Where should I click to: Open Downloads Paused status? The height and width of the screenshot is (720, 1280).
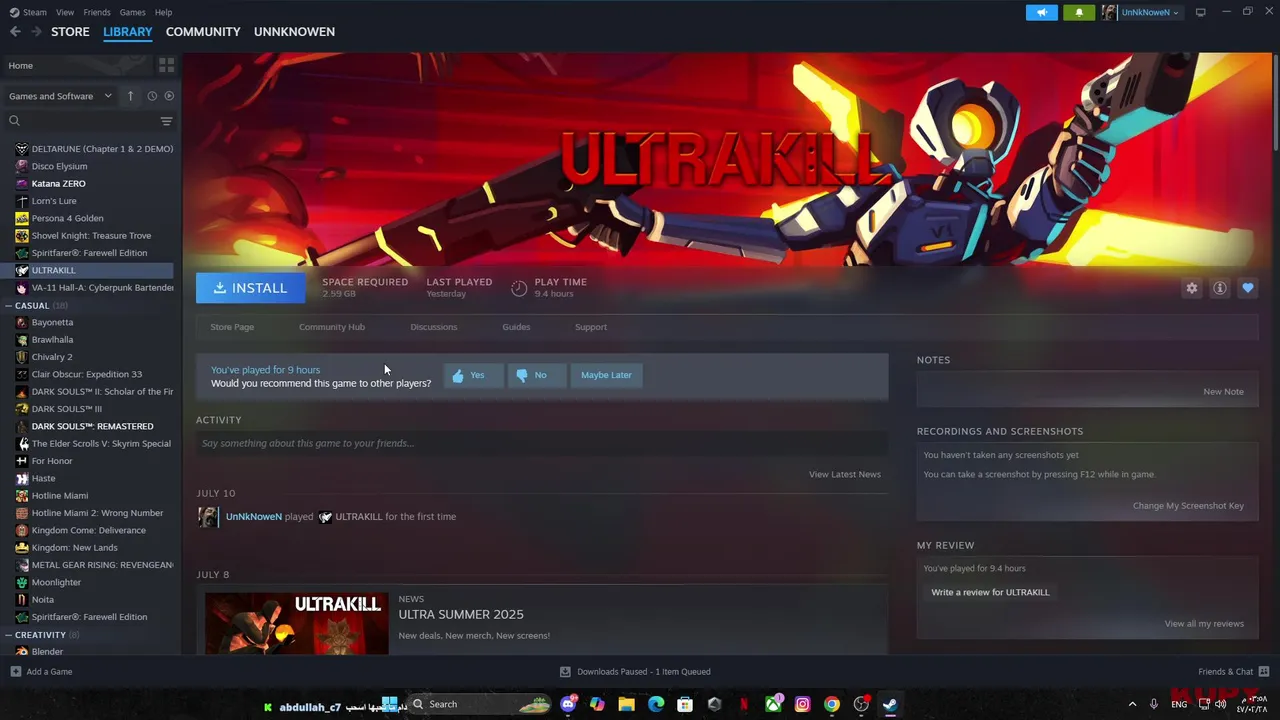coord(635,672)
